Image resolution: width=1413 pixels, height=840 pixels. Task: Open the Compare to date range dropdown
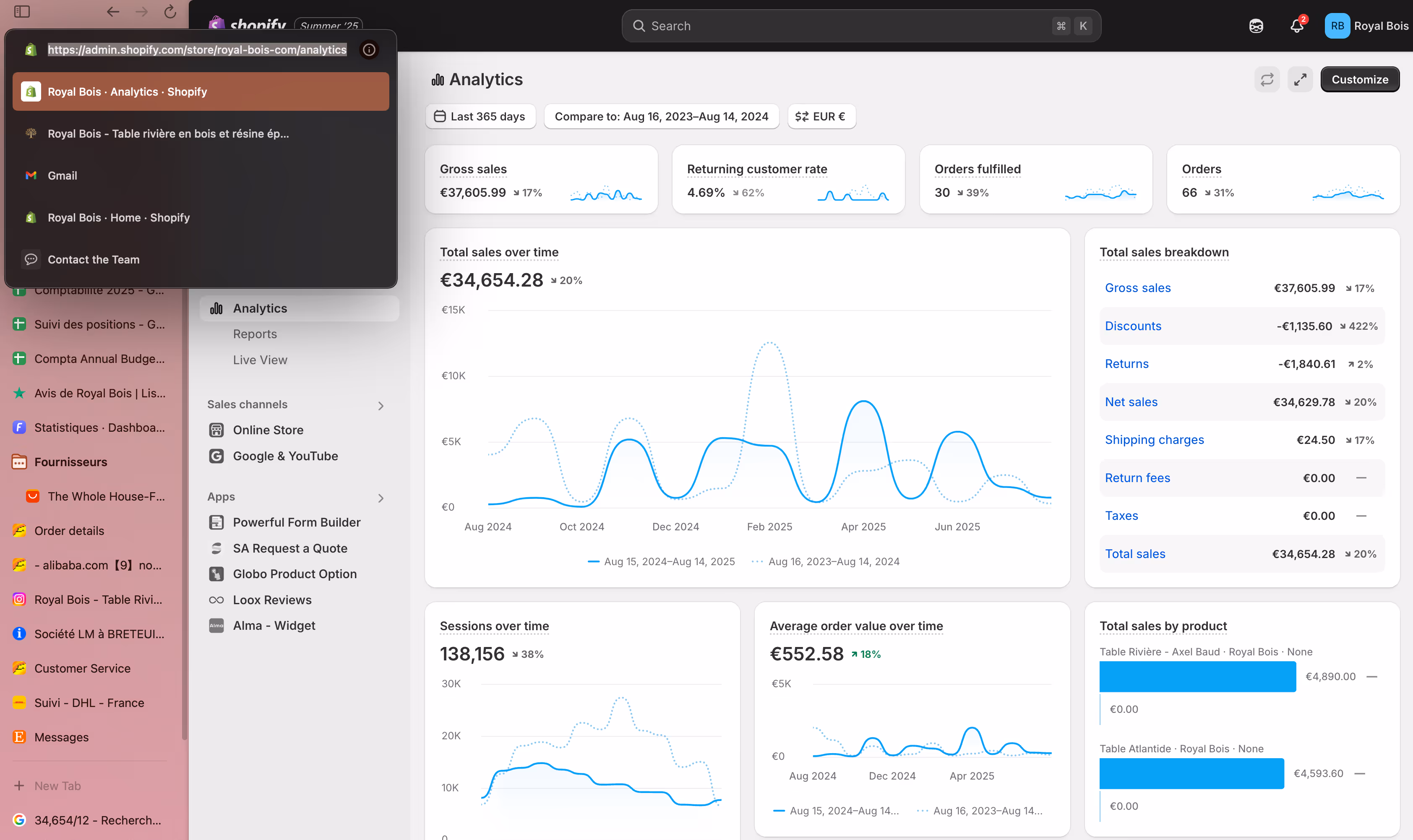point(661,117)
